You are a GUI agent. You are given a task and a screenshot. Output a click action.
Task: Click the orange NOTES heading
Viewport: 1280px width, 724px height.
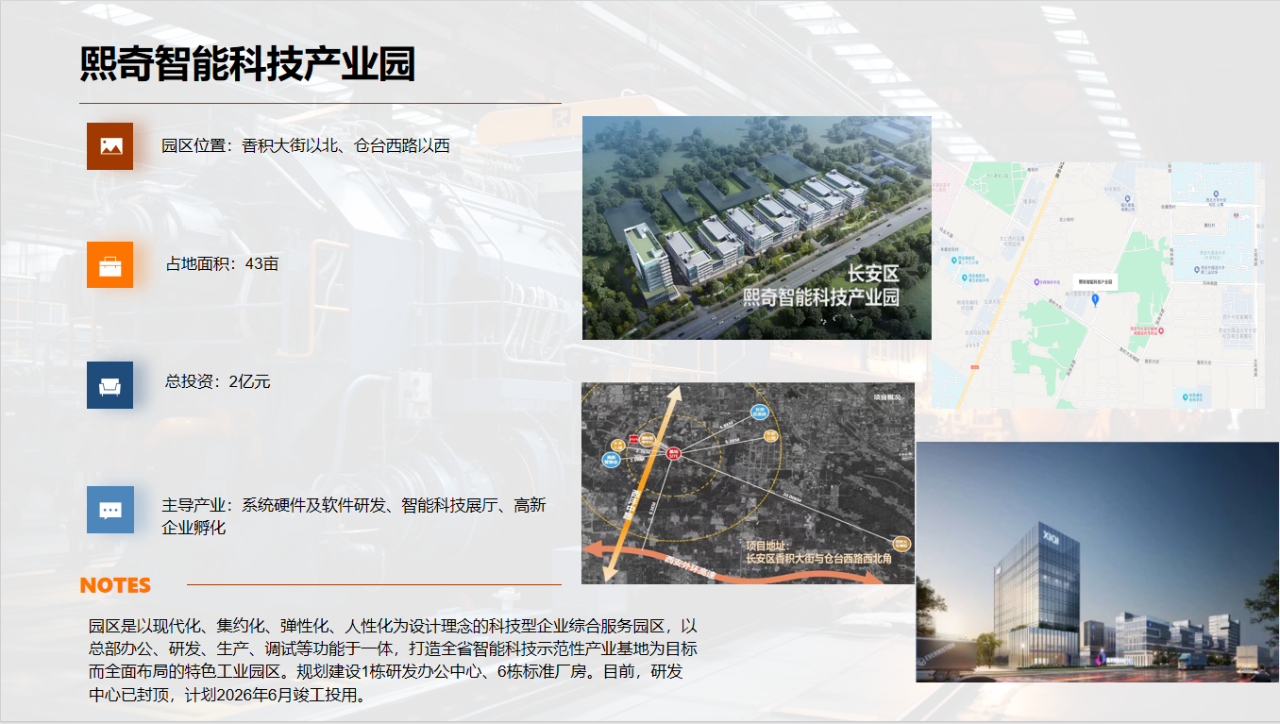115,585
